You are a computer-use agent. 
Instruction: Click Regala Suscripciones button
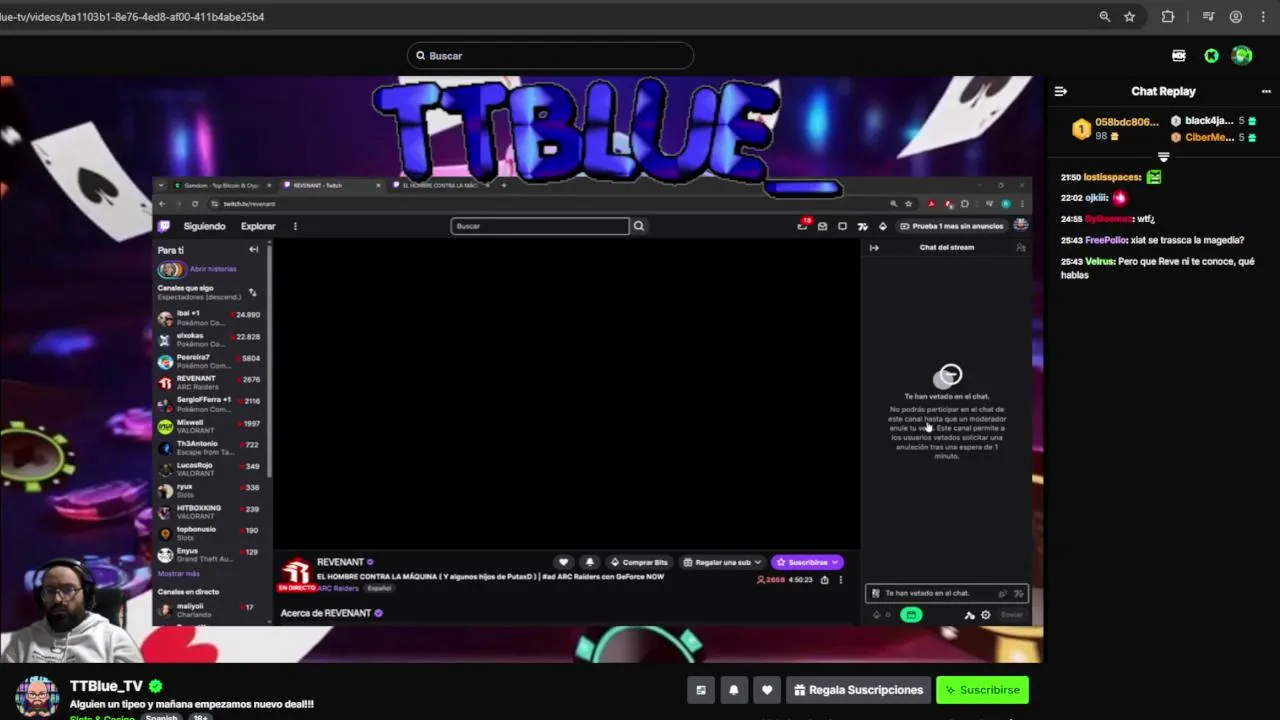pos(858,690)
